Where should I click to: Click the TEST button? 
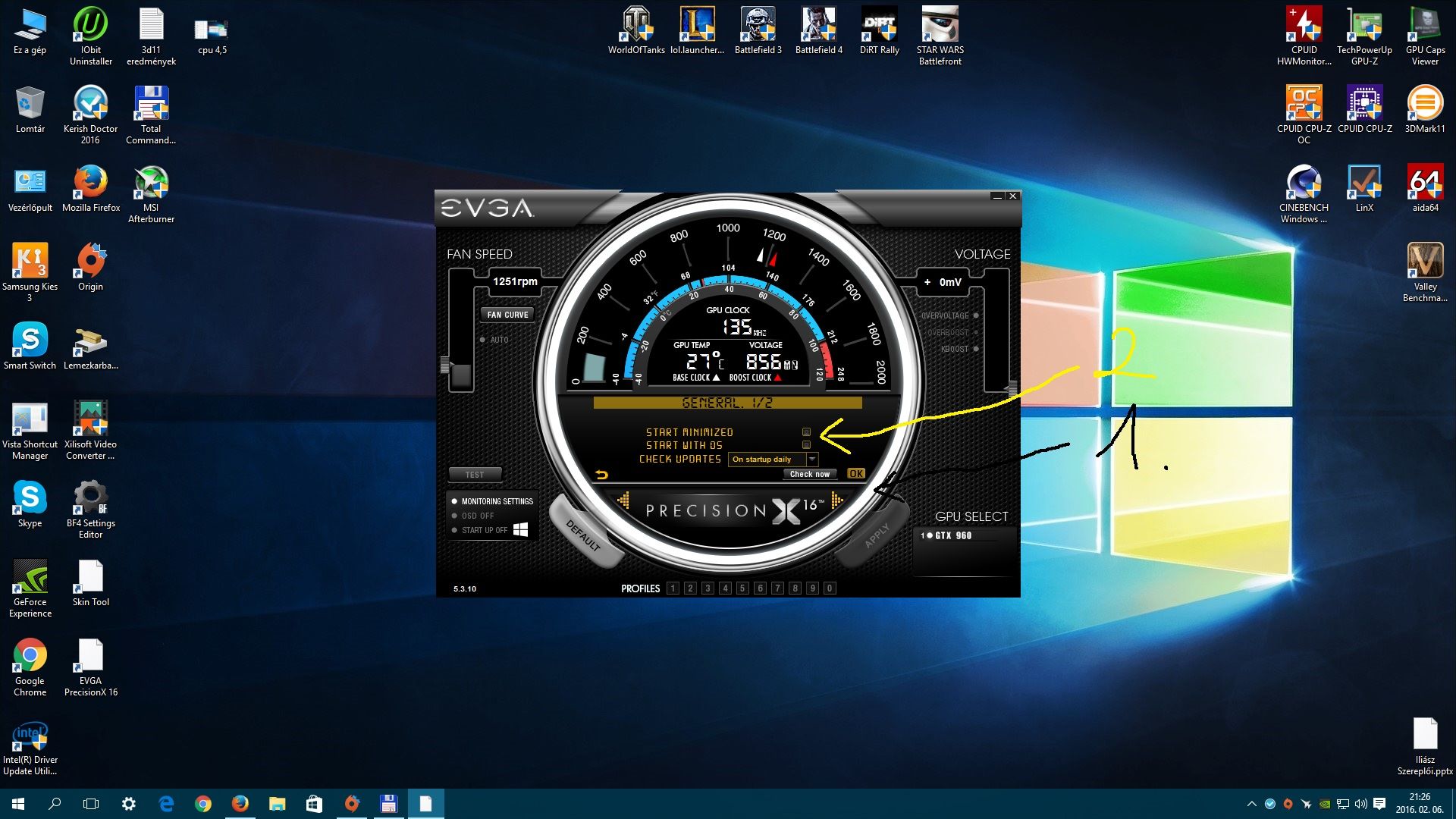(475, 475)
